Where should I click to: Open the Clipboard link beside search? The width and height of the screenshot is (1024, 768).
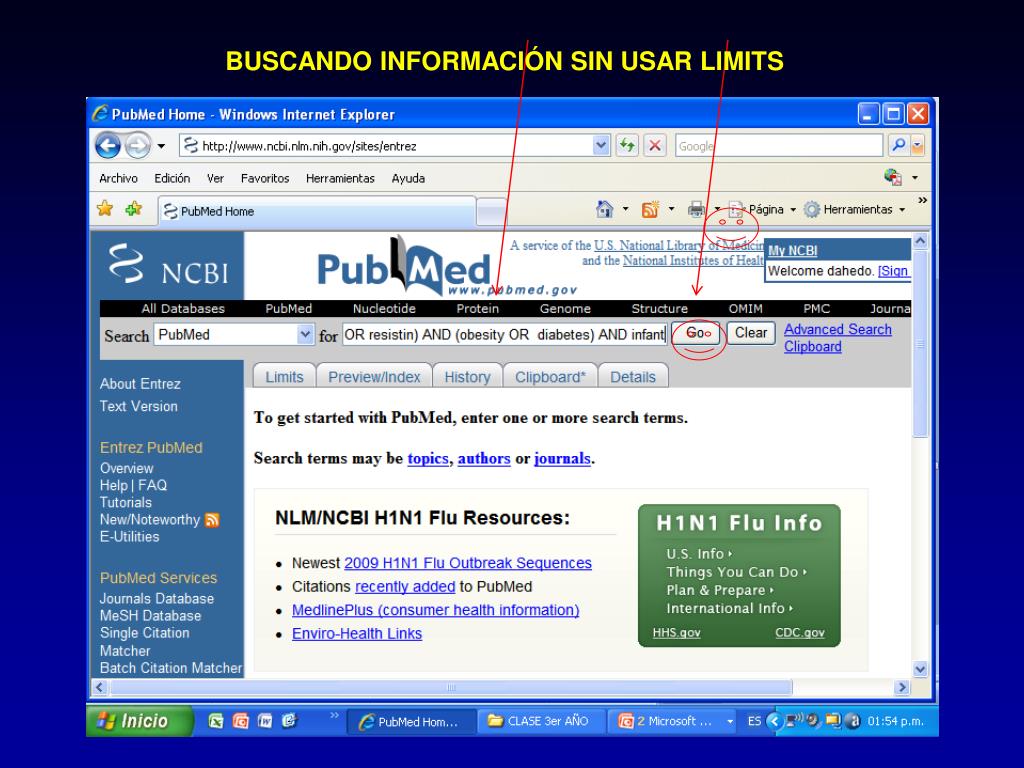(x=812, y=347)
